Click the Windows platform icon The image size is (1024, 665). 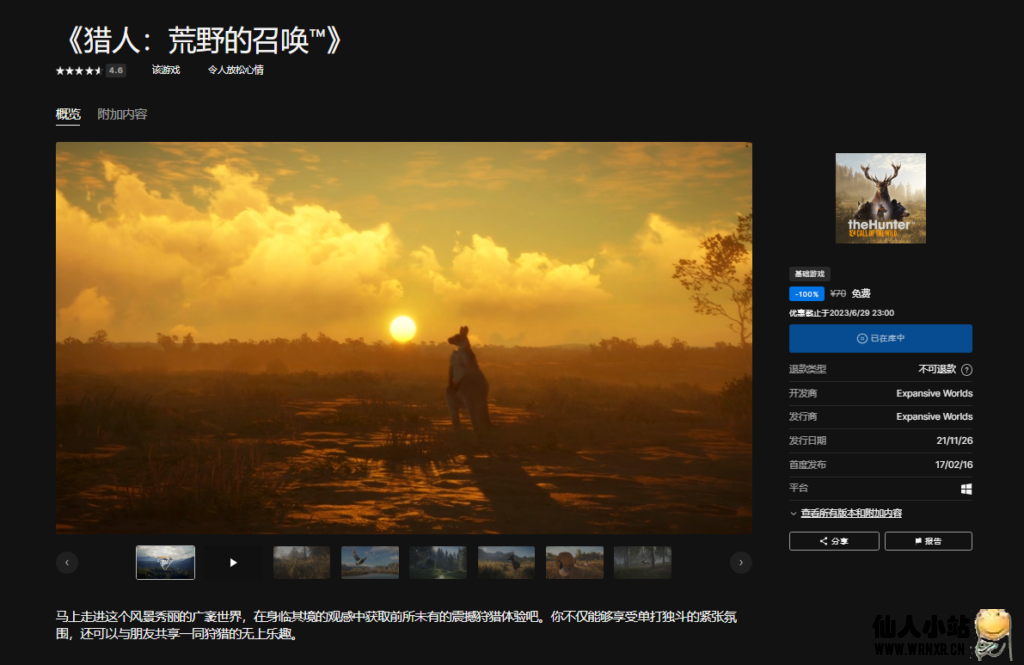pyautogui.click(x=967, y=489)
